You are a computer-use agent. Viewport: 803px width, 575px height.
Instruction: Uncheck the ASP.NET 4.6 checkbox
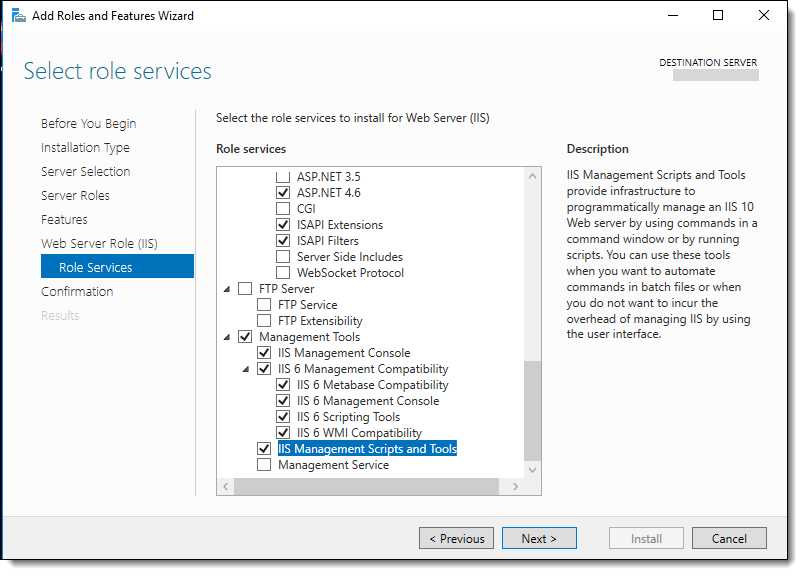tap(283, 193)
